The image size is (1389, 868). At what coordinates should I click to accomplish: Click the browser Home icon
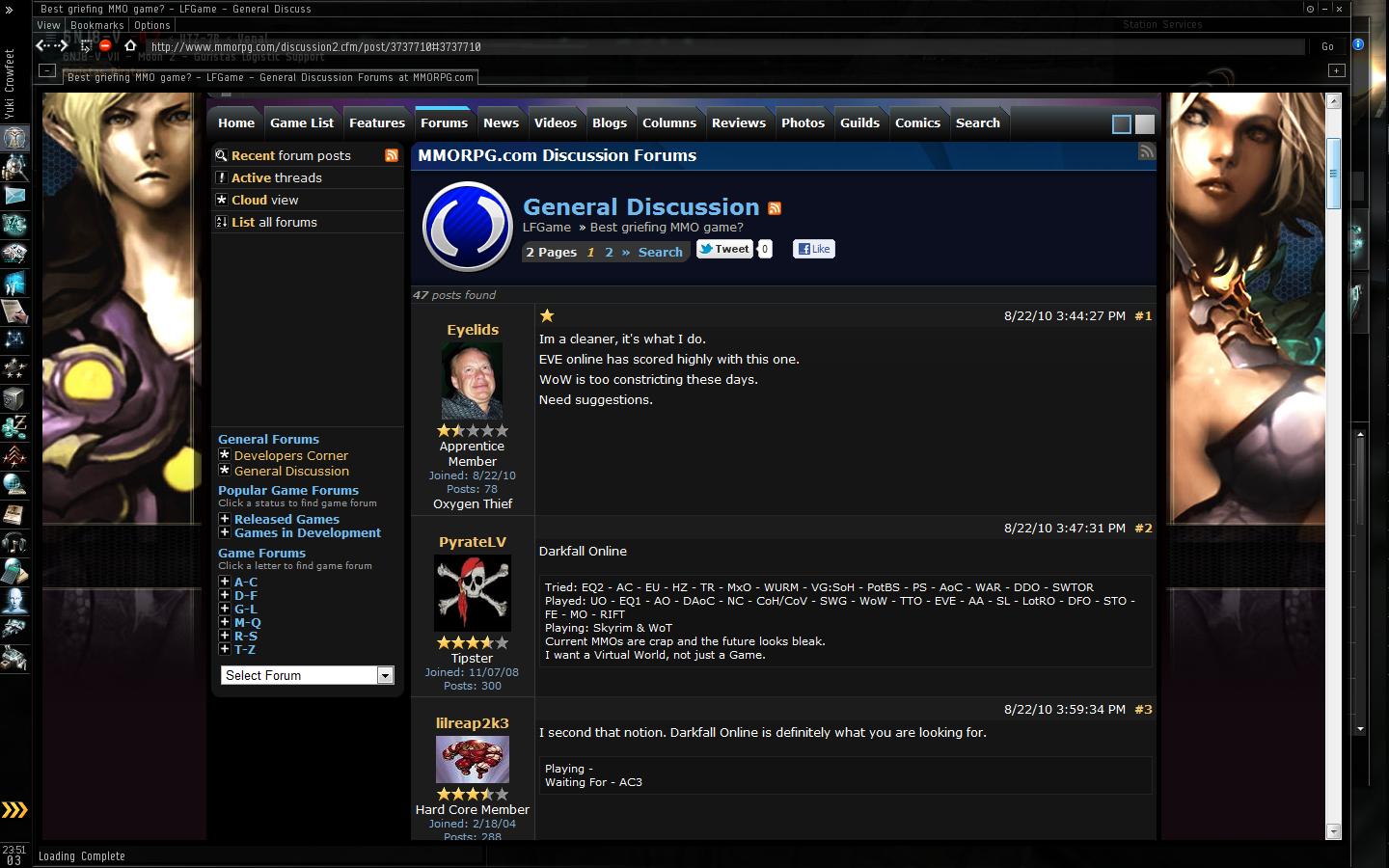tap(130, 45)
